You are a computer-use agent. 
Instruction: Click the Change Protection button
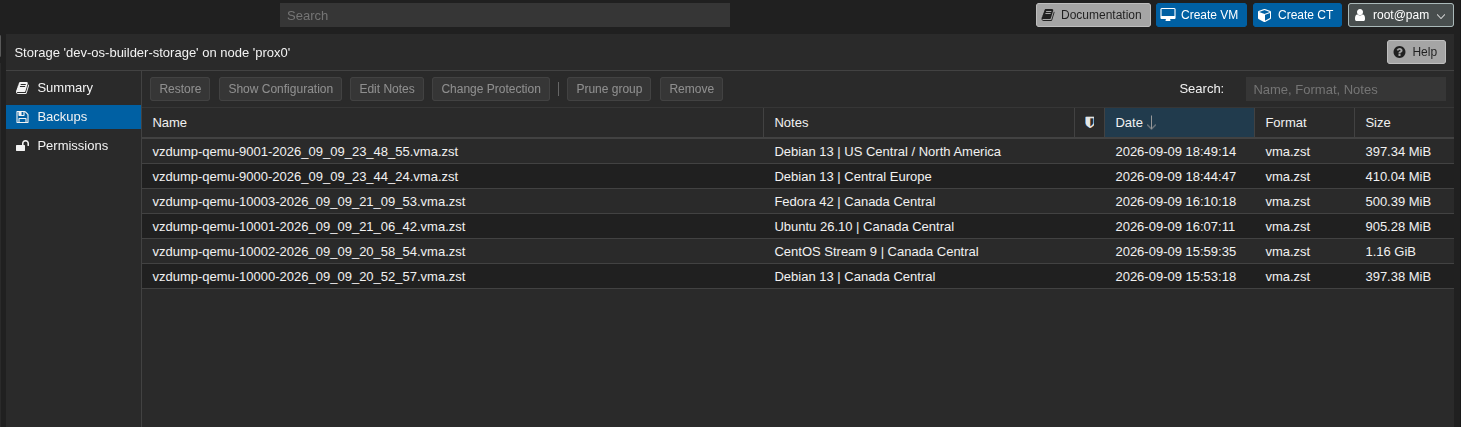pyautogui.click(x=491, y=89)
